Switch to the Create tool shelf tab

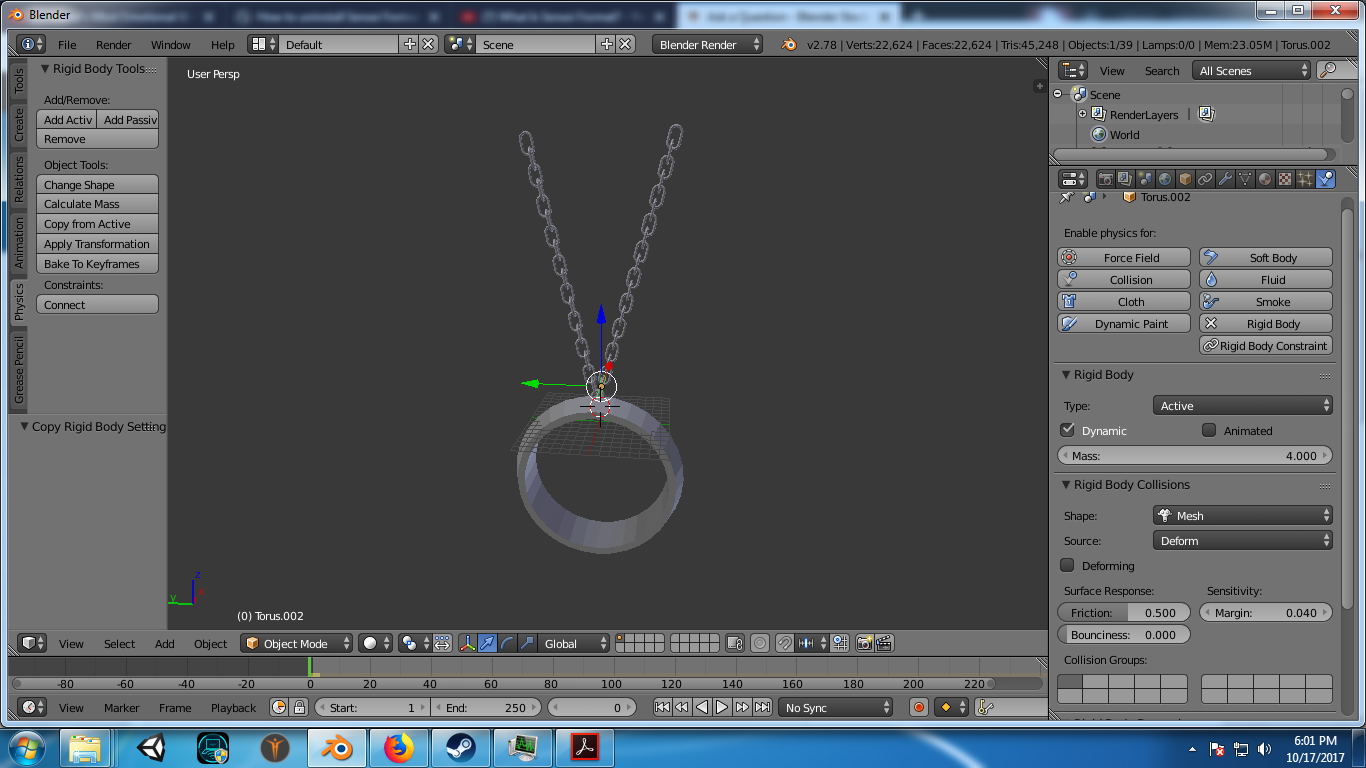[19, 125]
